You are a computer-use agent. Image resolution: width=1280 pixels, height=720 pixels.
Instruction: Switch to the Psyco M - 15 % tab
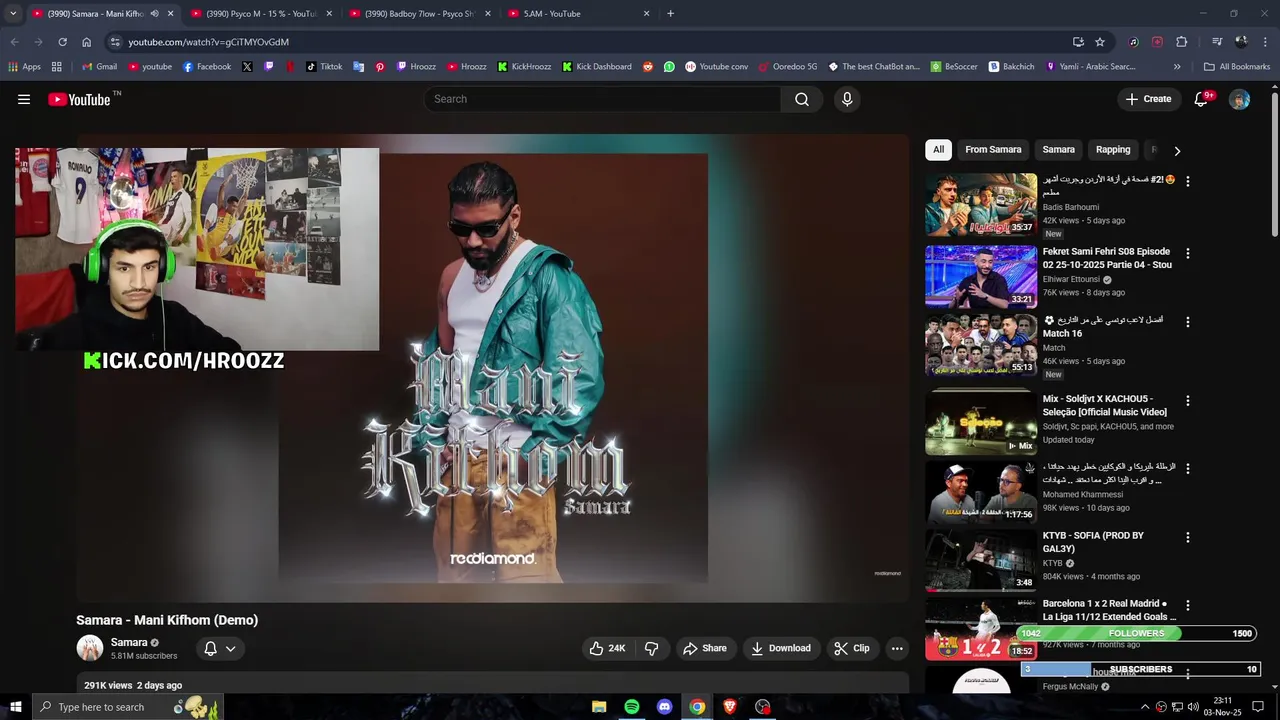(262, 14)
